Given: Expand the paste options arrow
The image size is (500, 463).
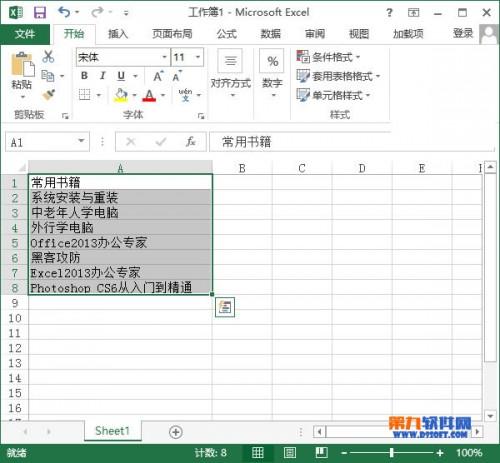Looking at the screenshot, I should (x=23, y=97).
